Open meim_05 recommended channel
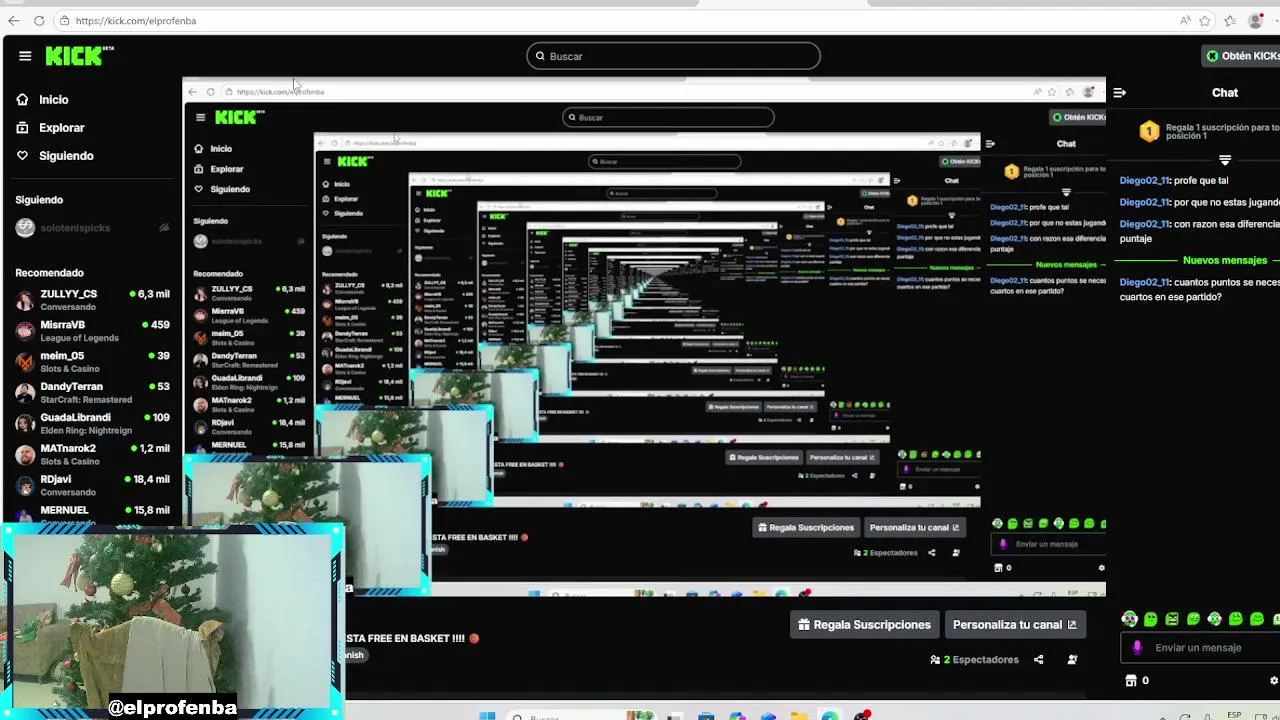The height and width of the screenshot is (720, 1280). pos(92,362)
